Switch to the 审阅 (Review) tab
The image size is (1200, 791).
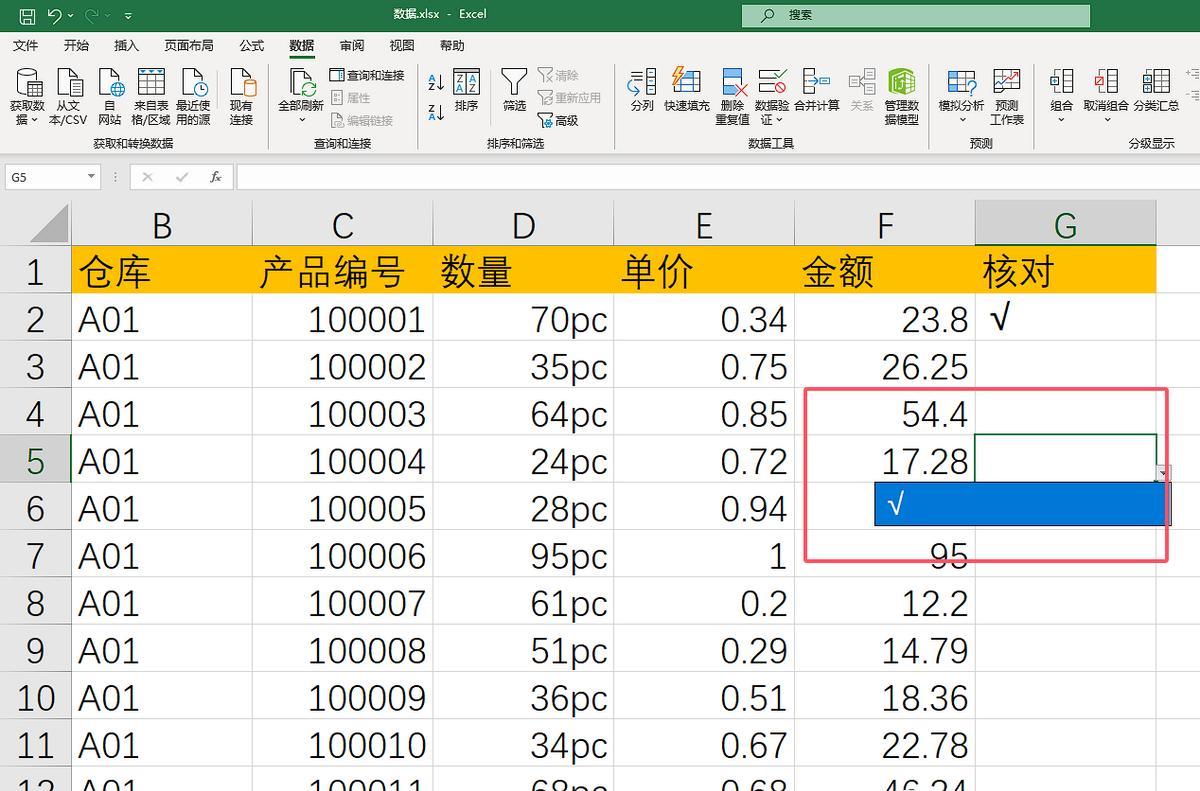point(352,45)
